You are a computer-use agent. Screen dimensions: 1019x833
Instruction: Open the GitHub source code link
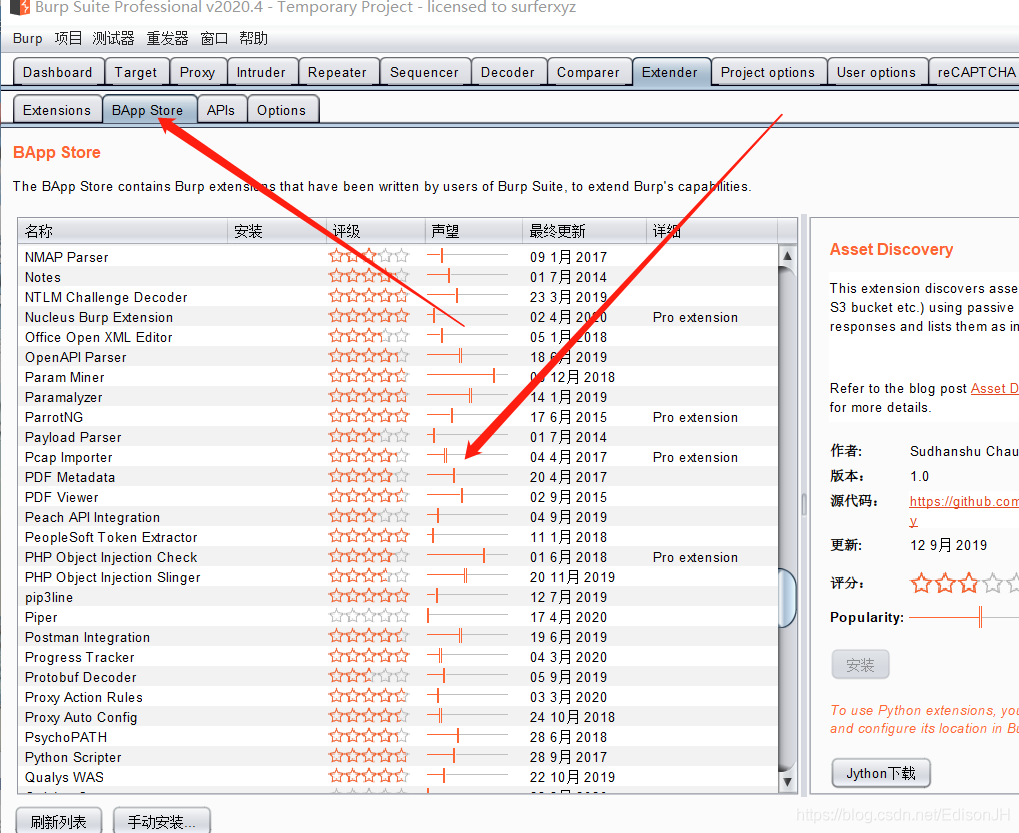(962, 501)
